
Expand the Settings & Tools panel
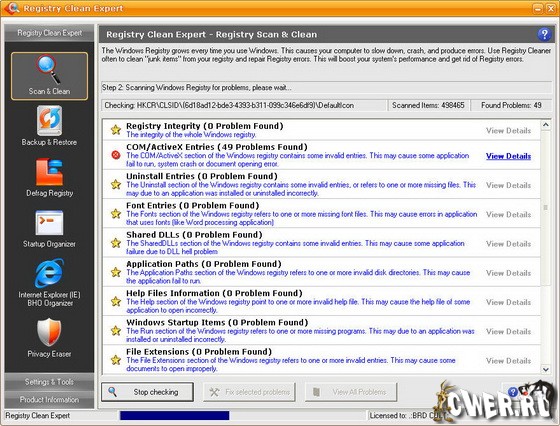[x=49, y=382]
